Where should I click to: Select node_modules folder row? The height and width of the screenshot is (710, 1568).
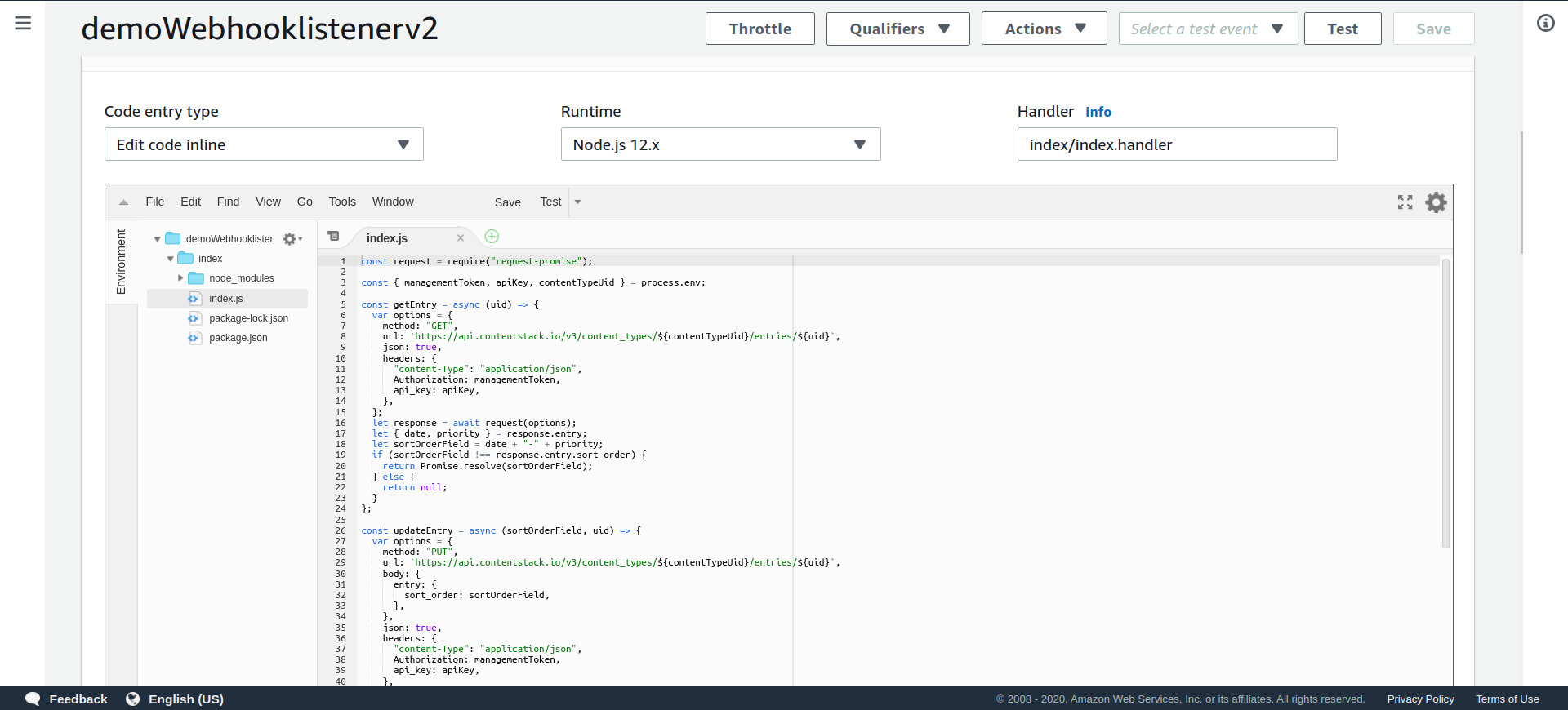pyautogui.click(x=227, y=278)
